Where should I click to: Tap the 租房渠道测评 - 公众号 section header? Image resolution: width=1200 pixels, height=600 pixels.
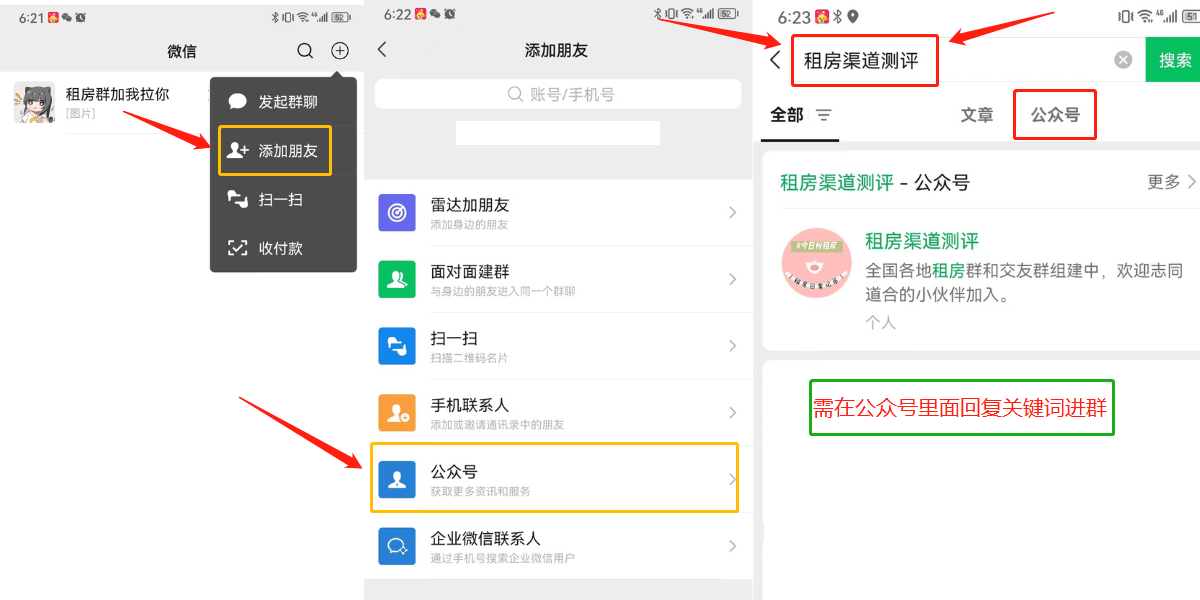click(875, 182)
